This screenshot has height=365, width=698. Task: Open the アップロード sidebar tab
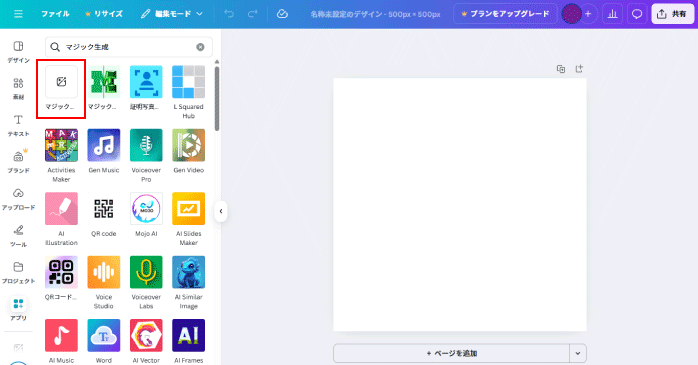click(18, 199)
